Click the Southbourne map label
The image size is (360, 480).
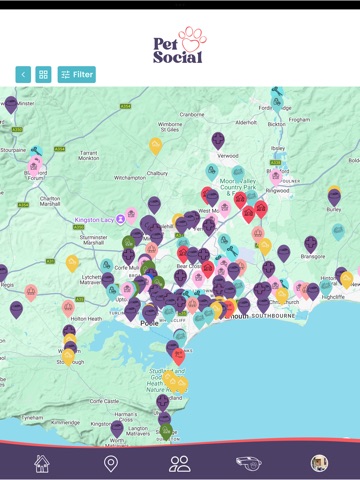tap(273, 315)
